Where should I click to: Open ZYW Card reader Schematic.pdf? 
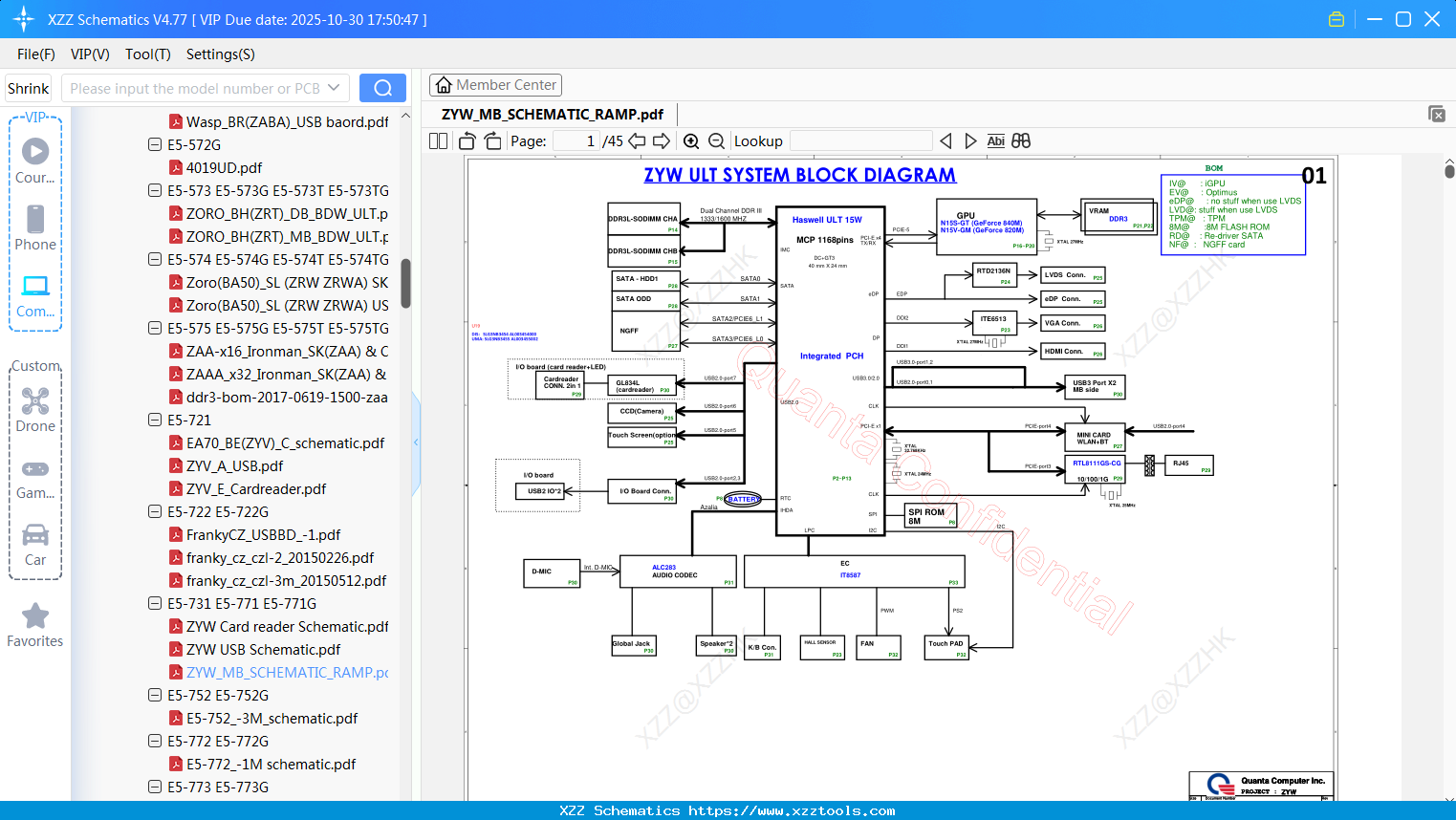coord(287,627)
